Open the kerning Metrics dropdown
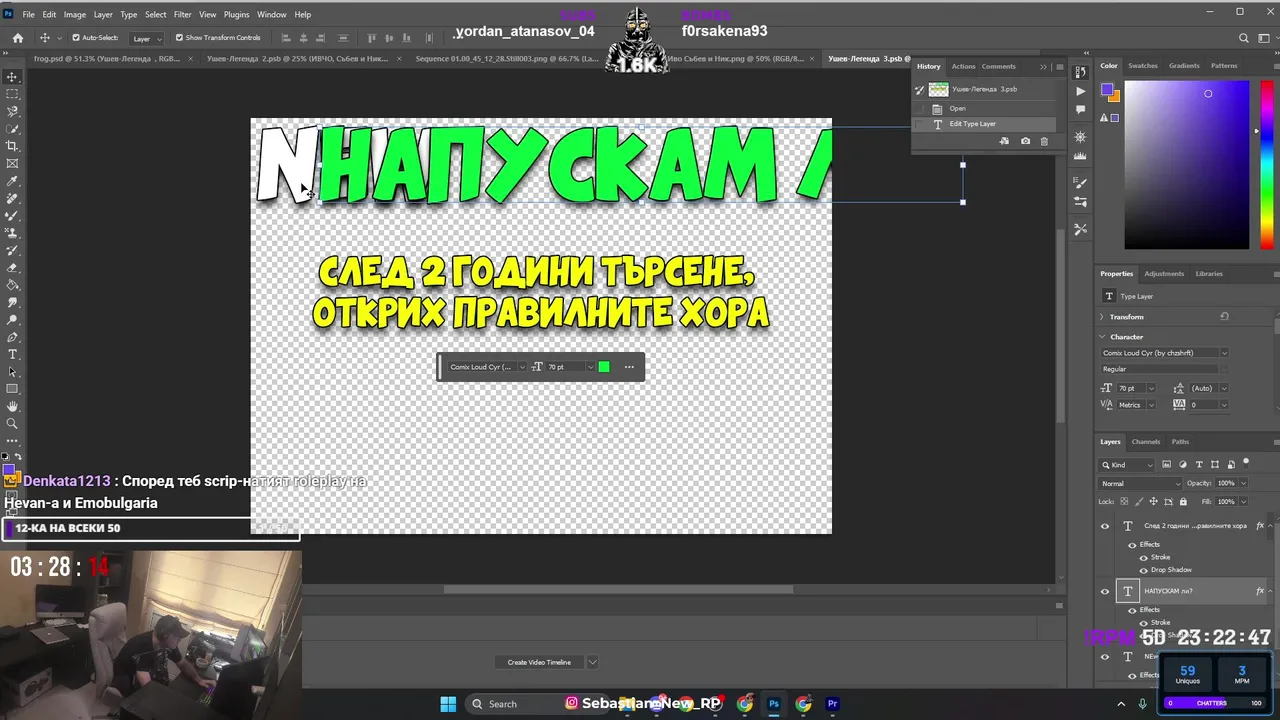Viewport: 1280px width, 720px height. click(1150, 405)
